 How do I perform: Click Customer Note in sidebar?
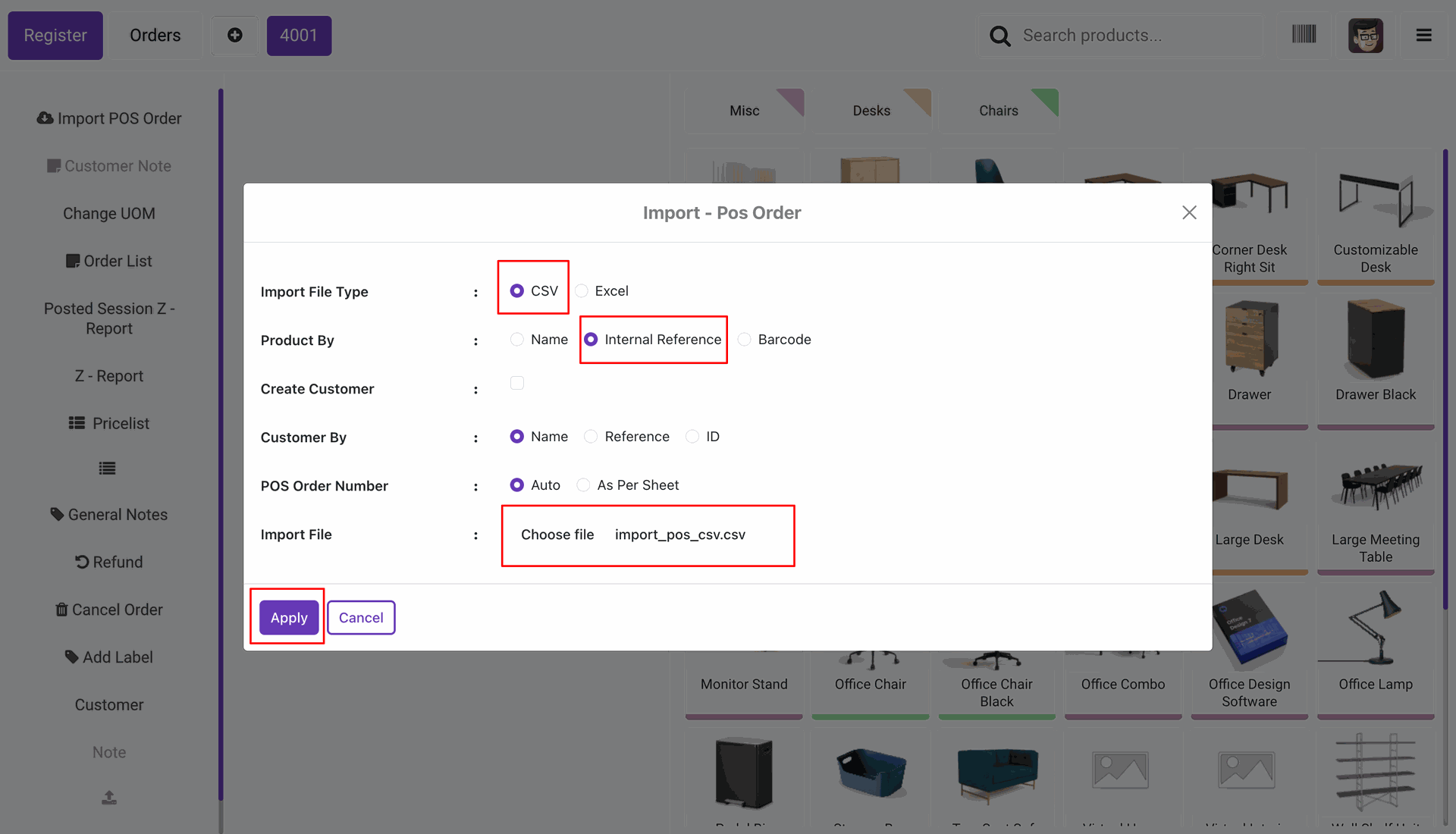(x=109, y=166)
